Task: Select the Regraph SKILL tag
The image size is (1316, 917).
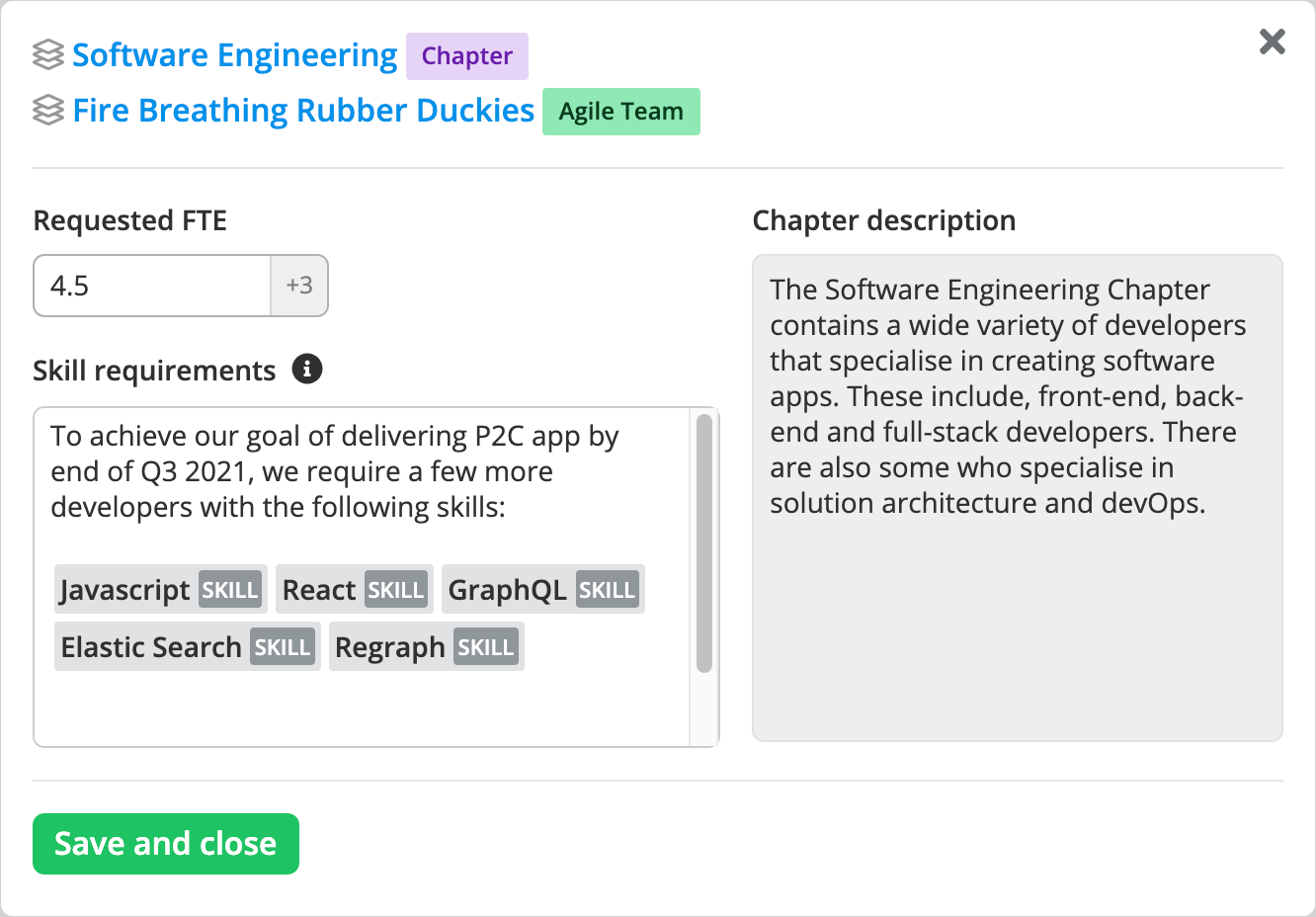Action: [426, 645]
